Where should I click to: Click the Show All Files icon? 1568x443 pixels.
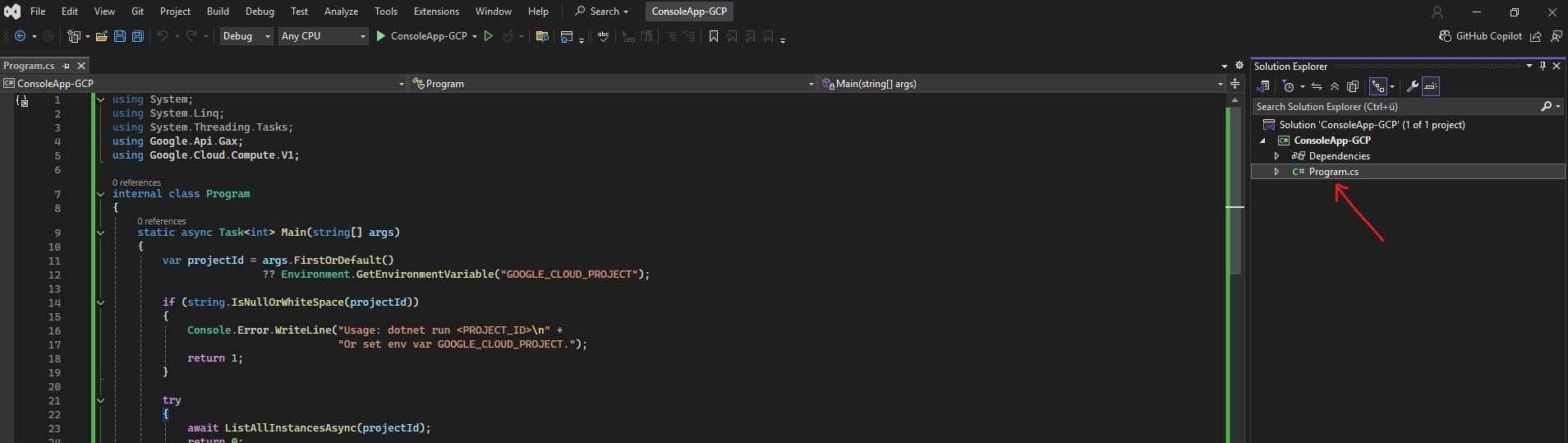coord(1353,86)
